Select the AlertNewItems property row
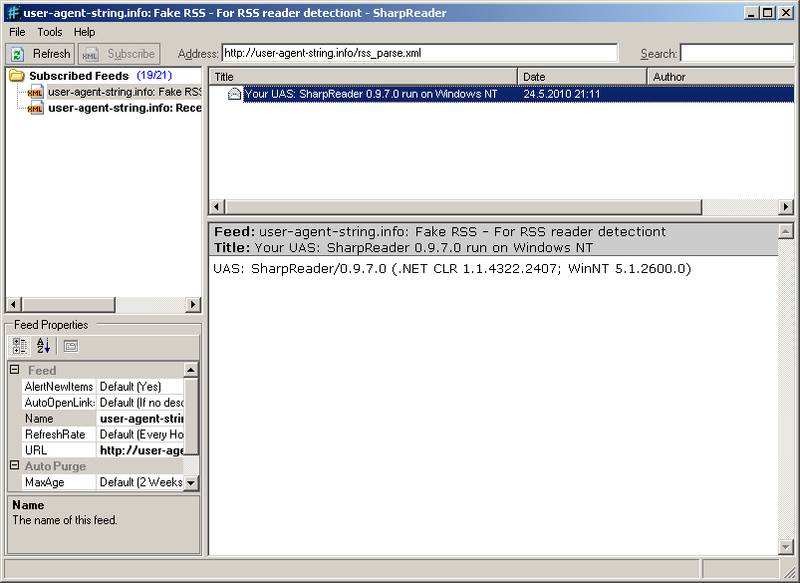The image size is (800, 583). tap(103, 387)
